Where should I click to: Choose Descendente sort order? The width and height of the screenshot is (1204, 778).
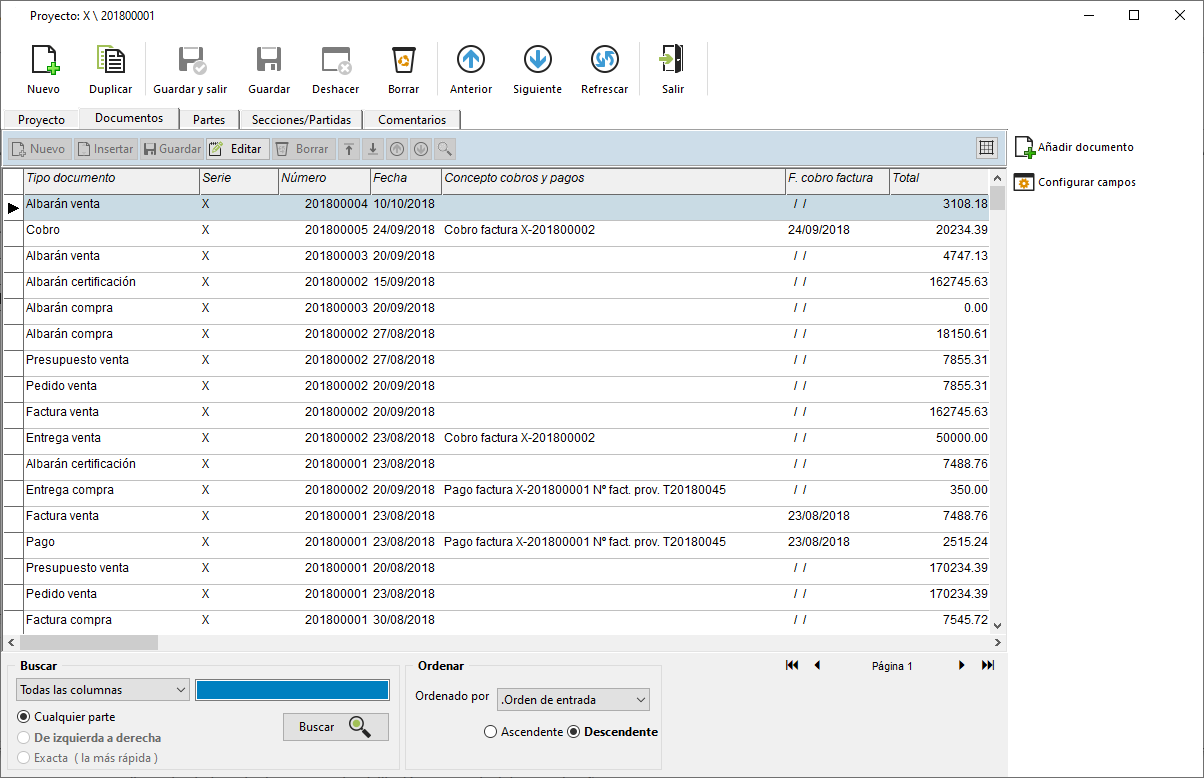[612, 732]
